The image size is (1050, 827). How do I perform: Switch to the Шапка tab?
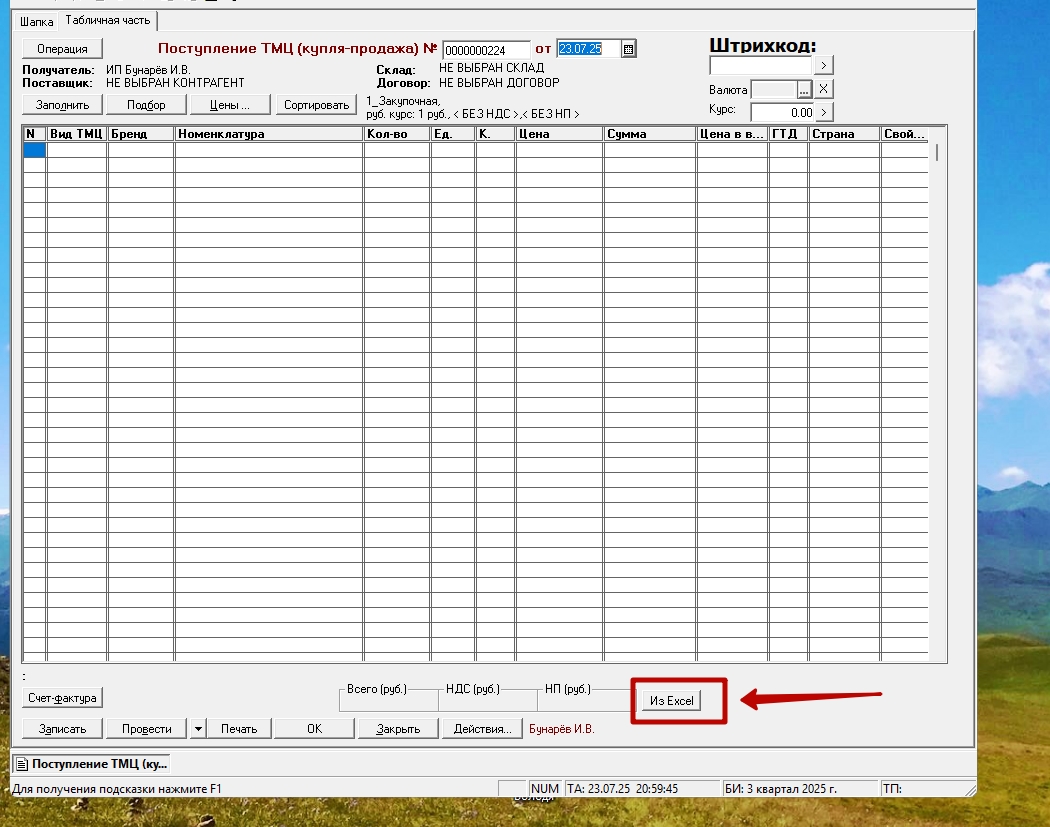click(37, 21)
